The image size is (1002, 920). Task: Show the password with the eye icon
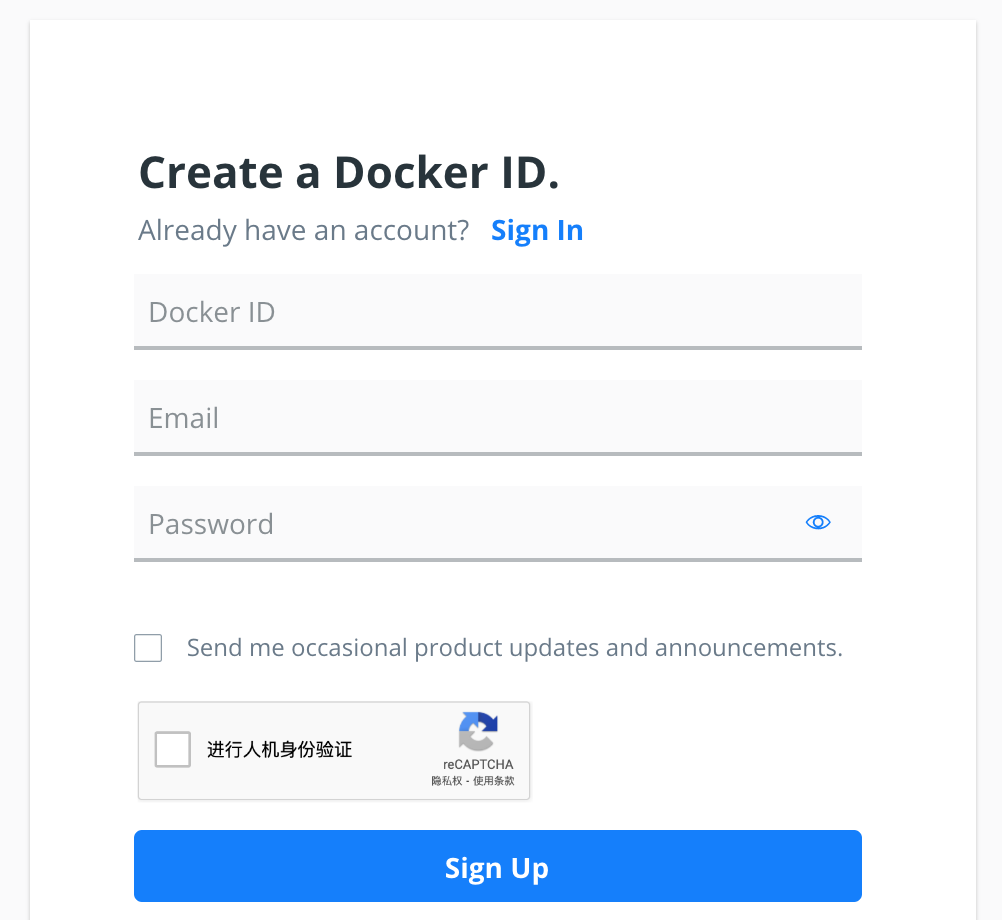(x=818, y=522)
